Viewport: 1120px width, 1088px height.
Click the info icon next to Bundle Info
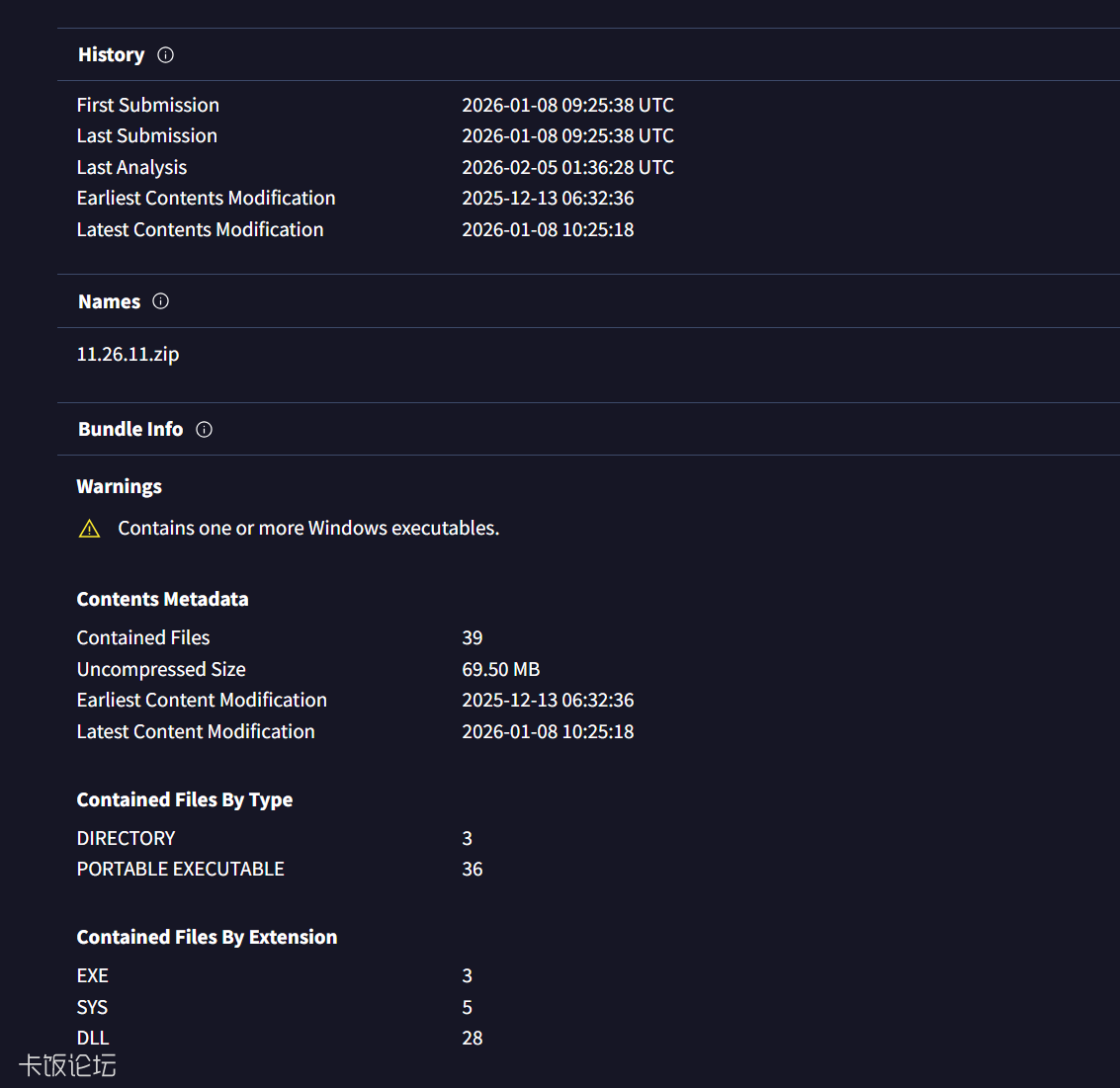[204, 429]
